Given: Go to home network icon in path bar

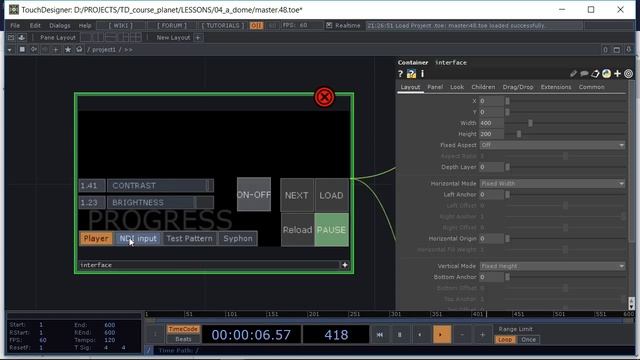Looking at the screenshot, I should [79, 49].
